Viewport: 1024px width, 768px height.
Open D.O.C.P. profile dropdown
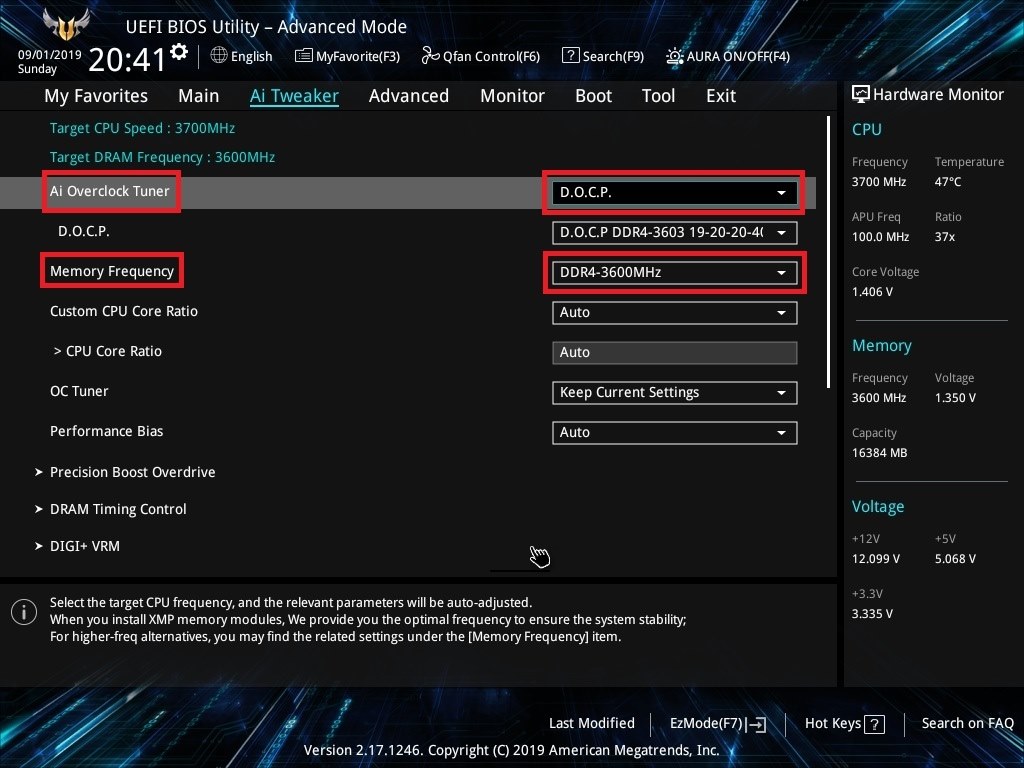(x=674, y=232)
